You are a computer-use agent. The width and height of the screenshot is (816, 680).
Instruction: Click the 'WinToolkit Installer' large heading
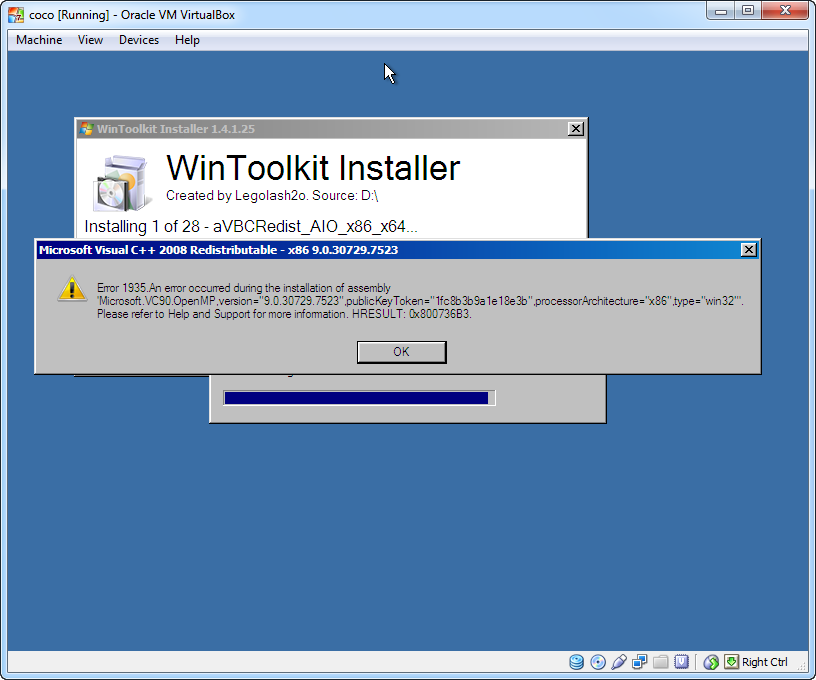click(313, 168)
